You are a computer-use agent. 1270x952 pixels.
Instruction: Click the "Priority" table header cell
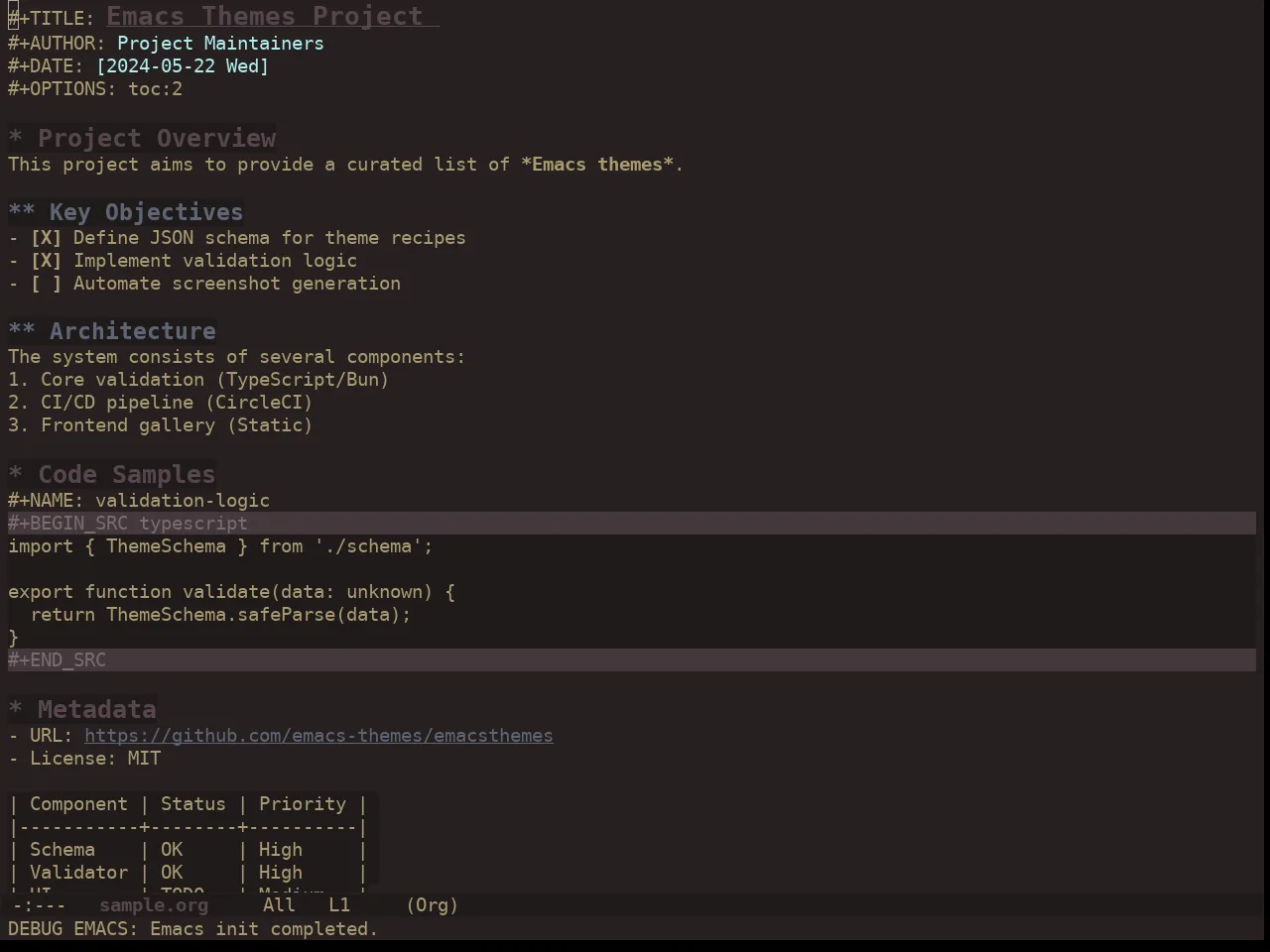point(303,804)
